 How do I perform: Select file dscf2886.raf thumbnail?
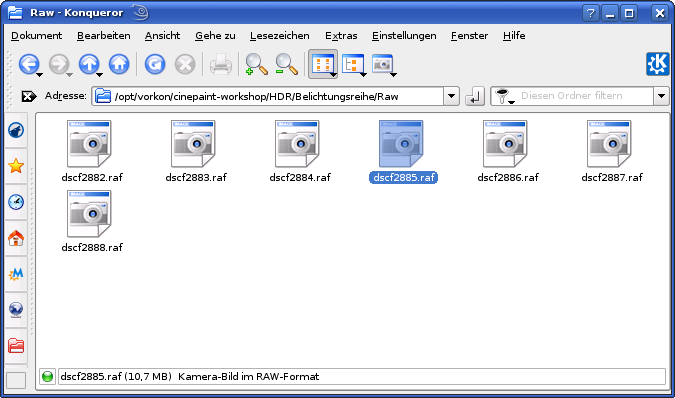click(x=505, y=144)
